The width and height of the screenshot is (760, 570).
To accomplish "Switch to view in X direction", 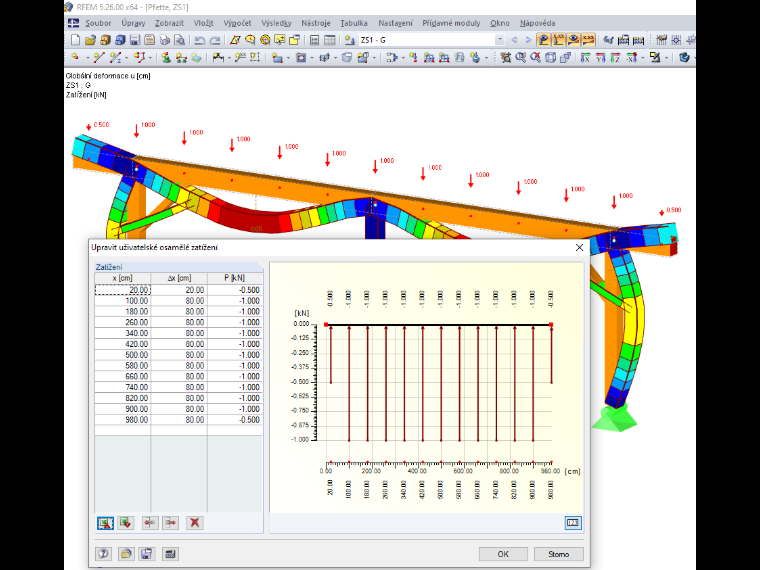I will click(x=586, y=58).
